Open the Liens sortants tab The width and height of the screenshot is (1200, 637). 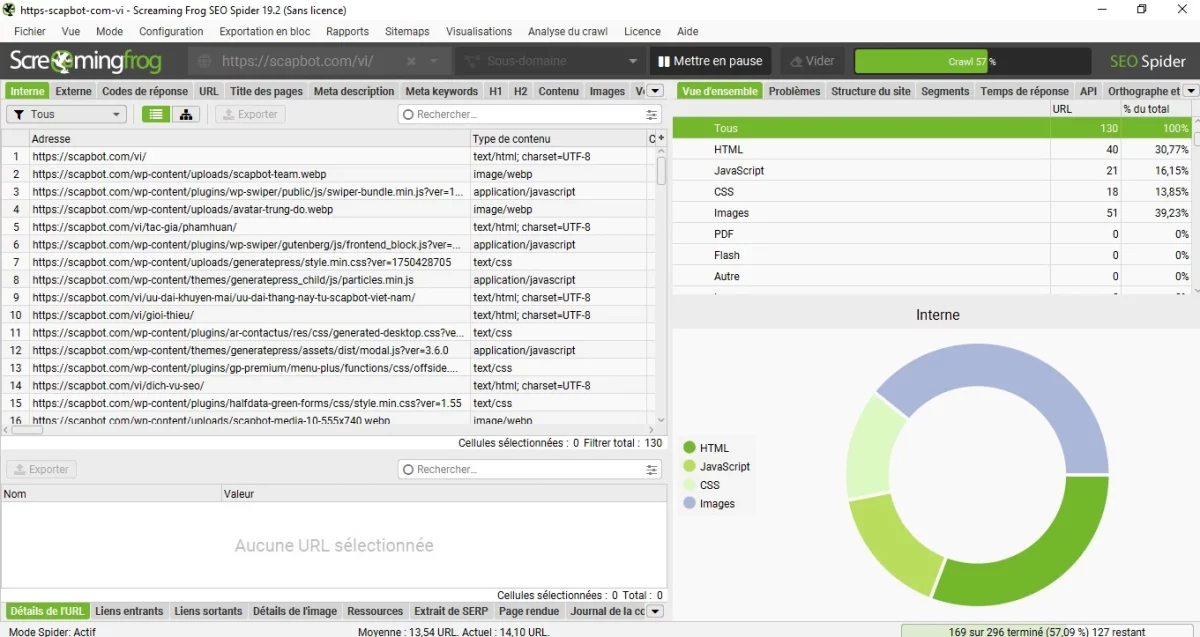(208, 611)
